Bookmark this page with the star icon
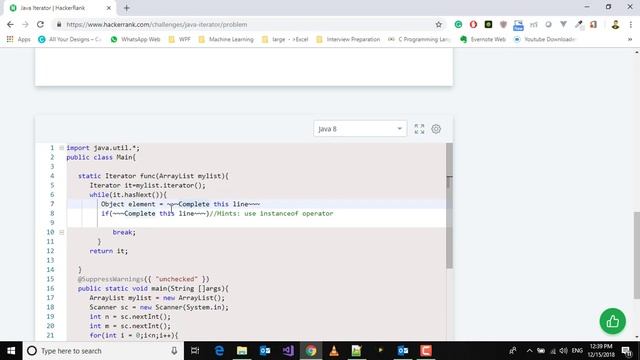Viewport: 640px width, 360px height. [x=438, y=24]
